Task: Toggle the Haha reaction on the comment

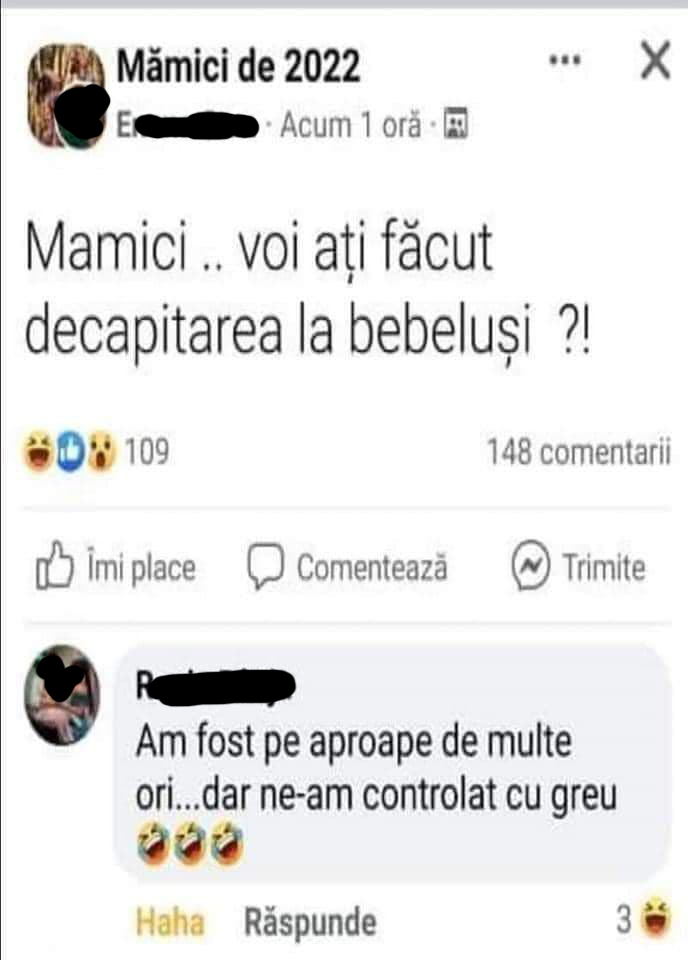Action: click(x=170, y=921)
